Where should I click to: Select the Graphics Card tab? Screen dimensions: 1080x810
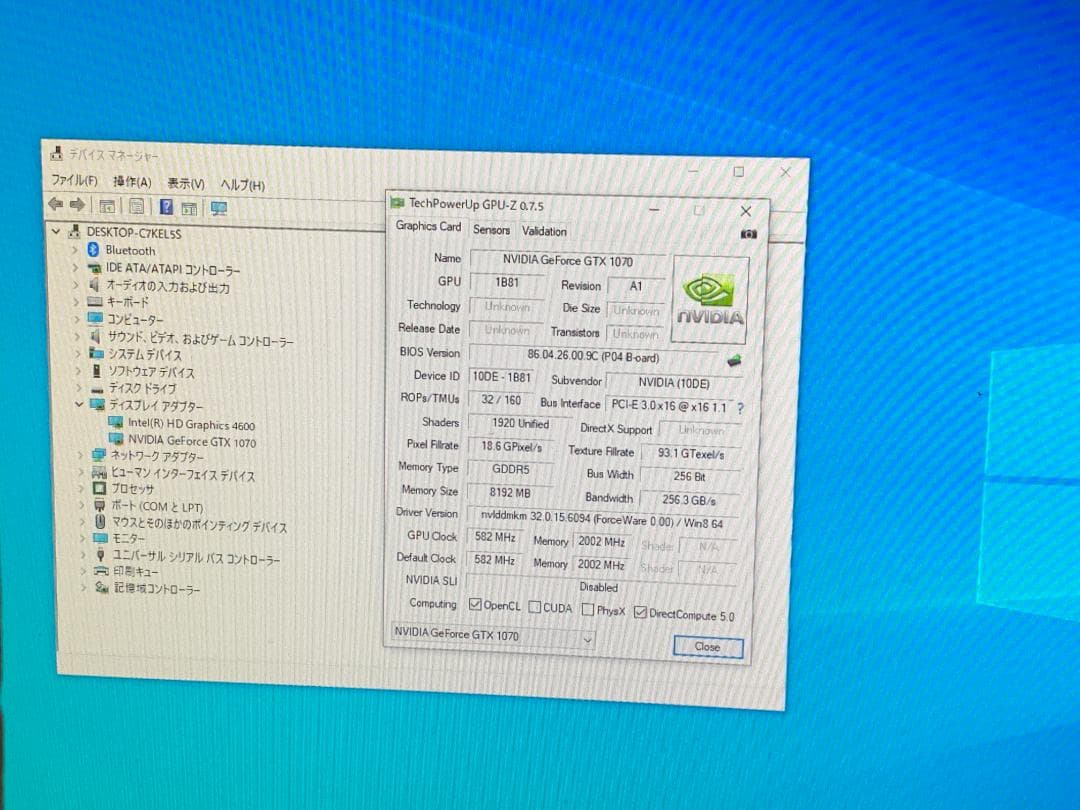point(428,226)
